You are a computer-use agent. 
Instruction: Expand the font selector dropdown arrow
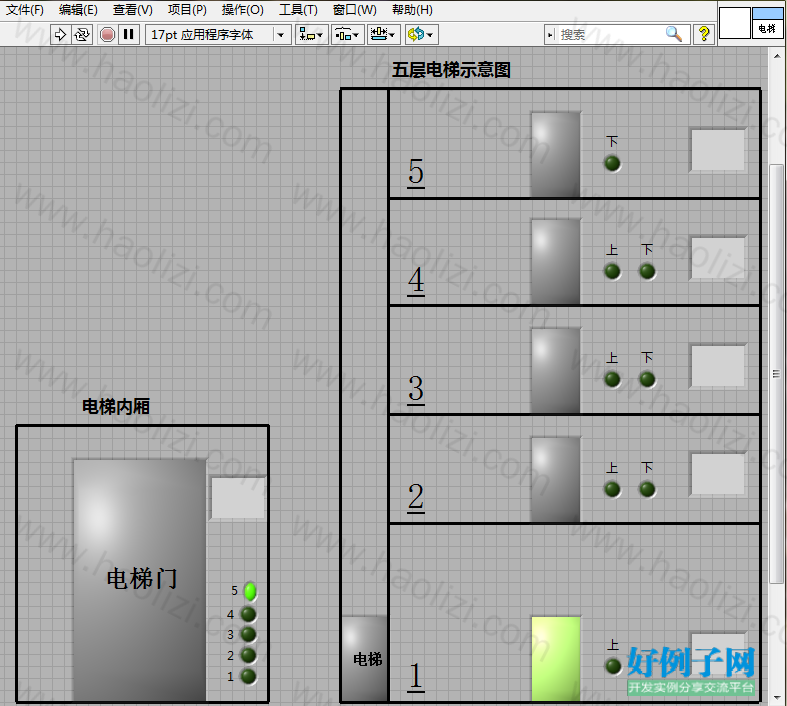[281, 35]
